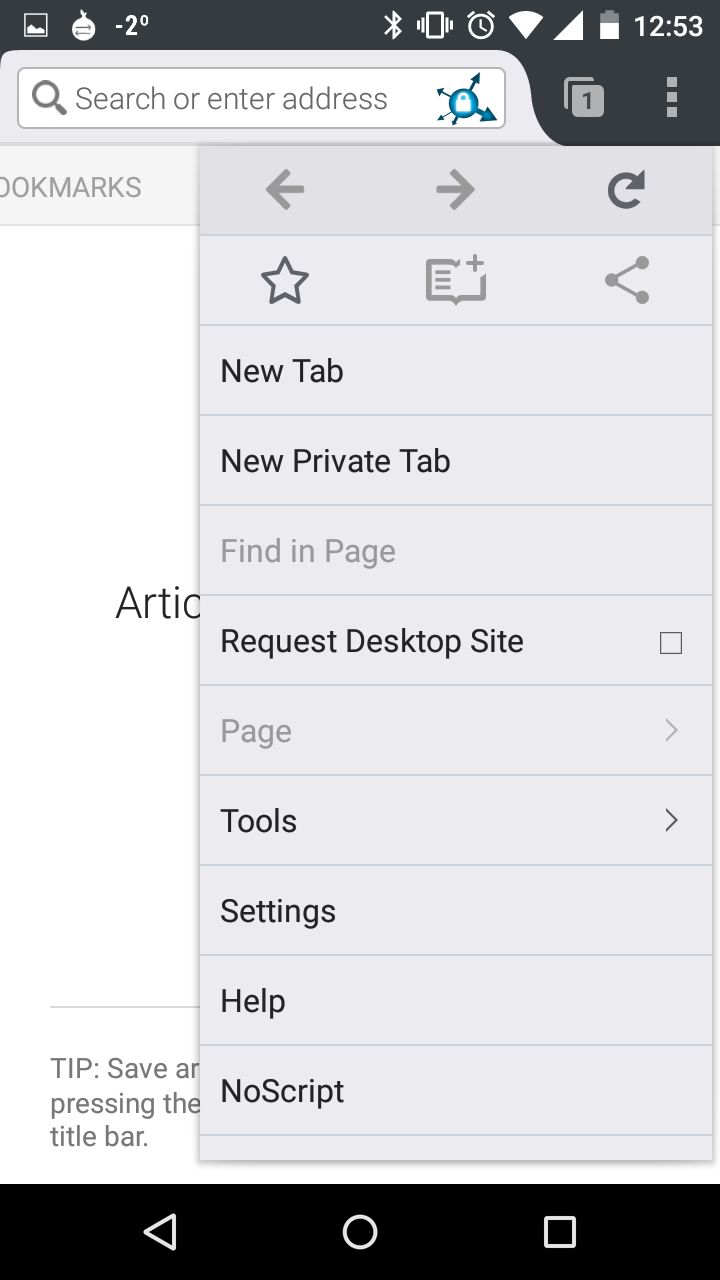
Task: Expand the Page submenu chevron
Action: click(x=671, y=730)
